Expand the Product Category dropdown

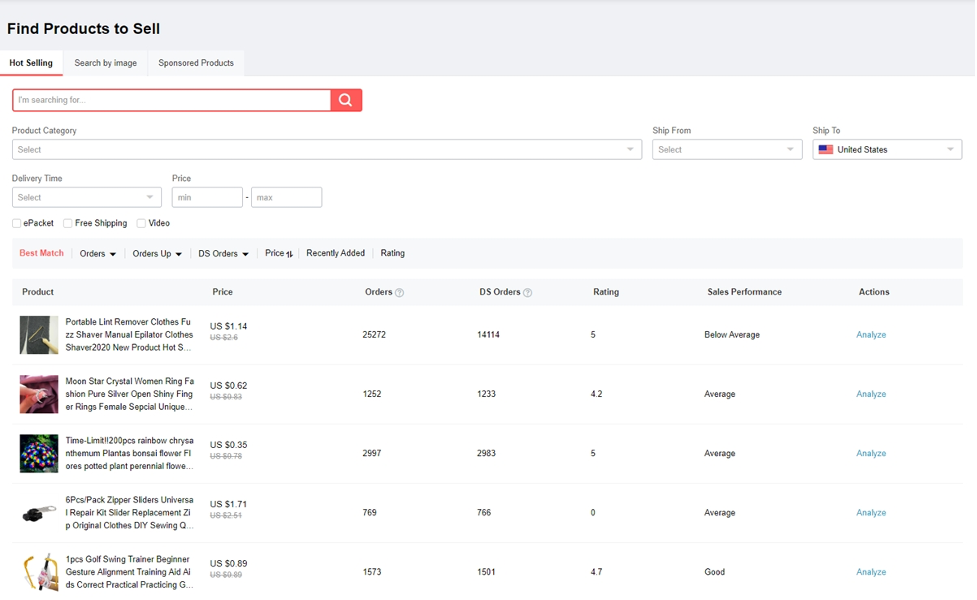(x=326, y=149)
